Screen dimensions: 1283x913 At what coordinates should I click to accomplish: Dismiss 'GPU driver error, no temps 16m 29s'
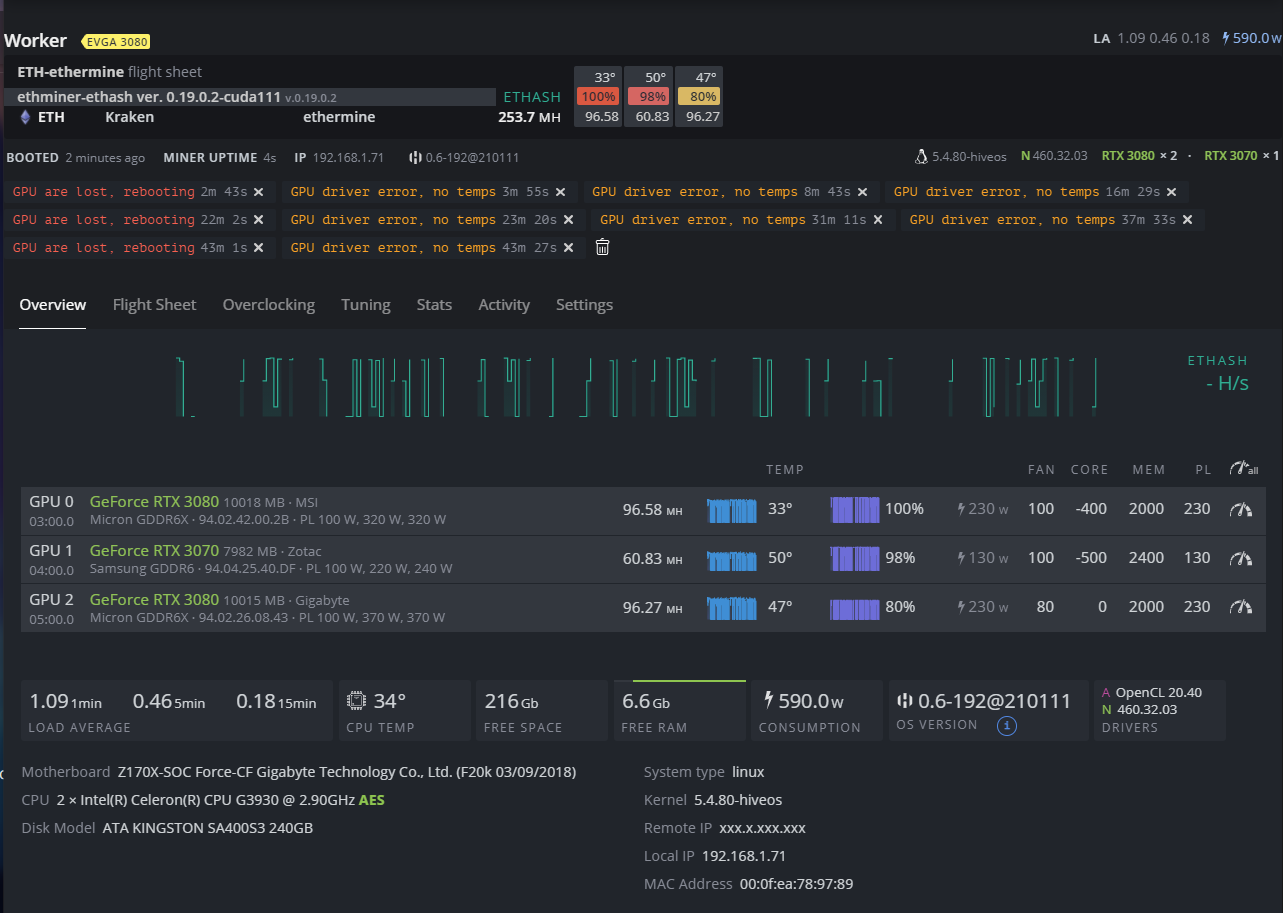coord(1171,192)
